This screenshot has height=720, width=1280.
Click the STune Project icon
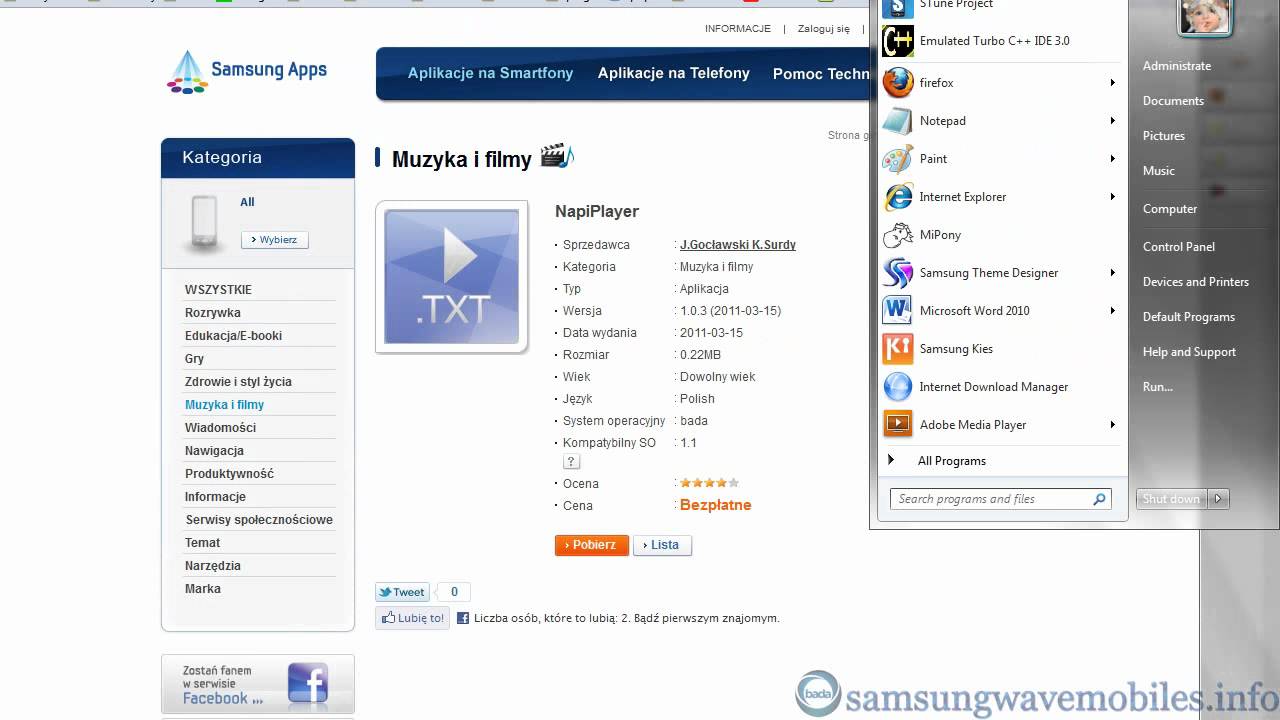(x=898, y=8)
